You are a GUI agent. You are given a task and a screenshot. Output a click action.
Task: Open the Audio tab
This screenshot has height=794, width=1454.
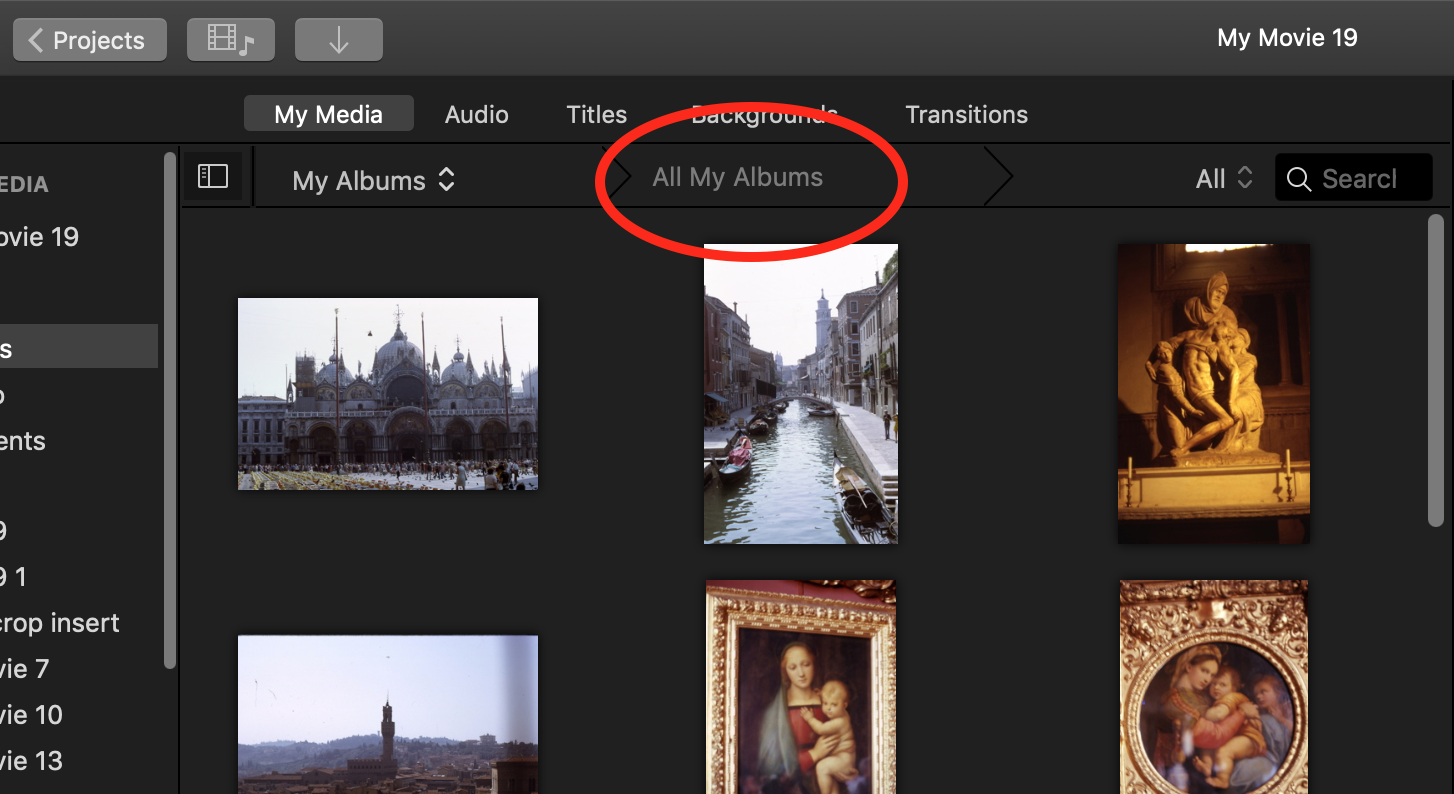click(x=477, y=114)
